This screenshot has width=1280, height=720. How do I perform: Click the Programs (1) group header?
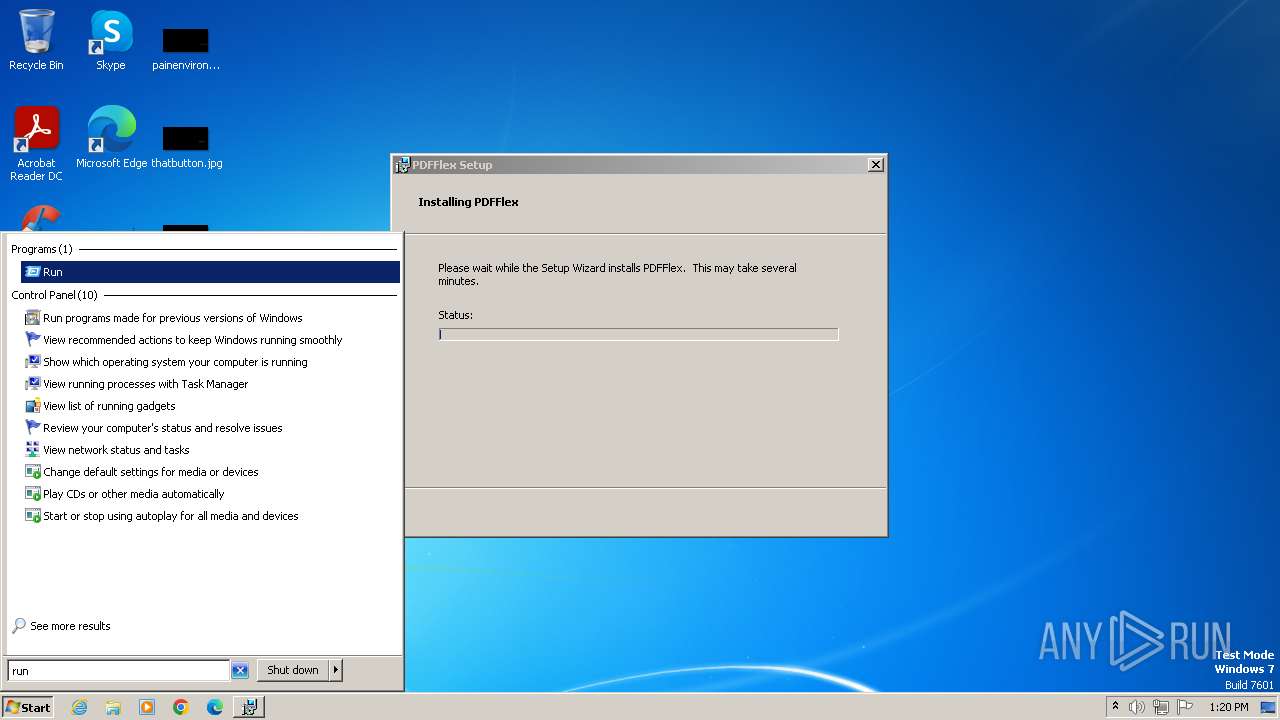click(x=42, y=249)
